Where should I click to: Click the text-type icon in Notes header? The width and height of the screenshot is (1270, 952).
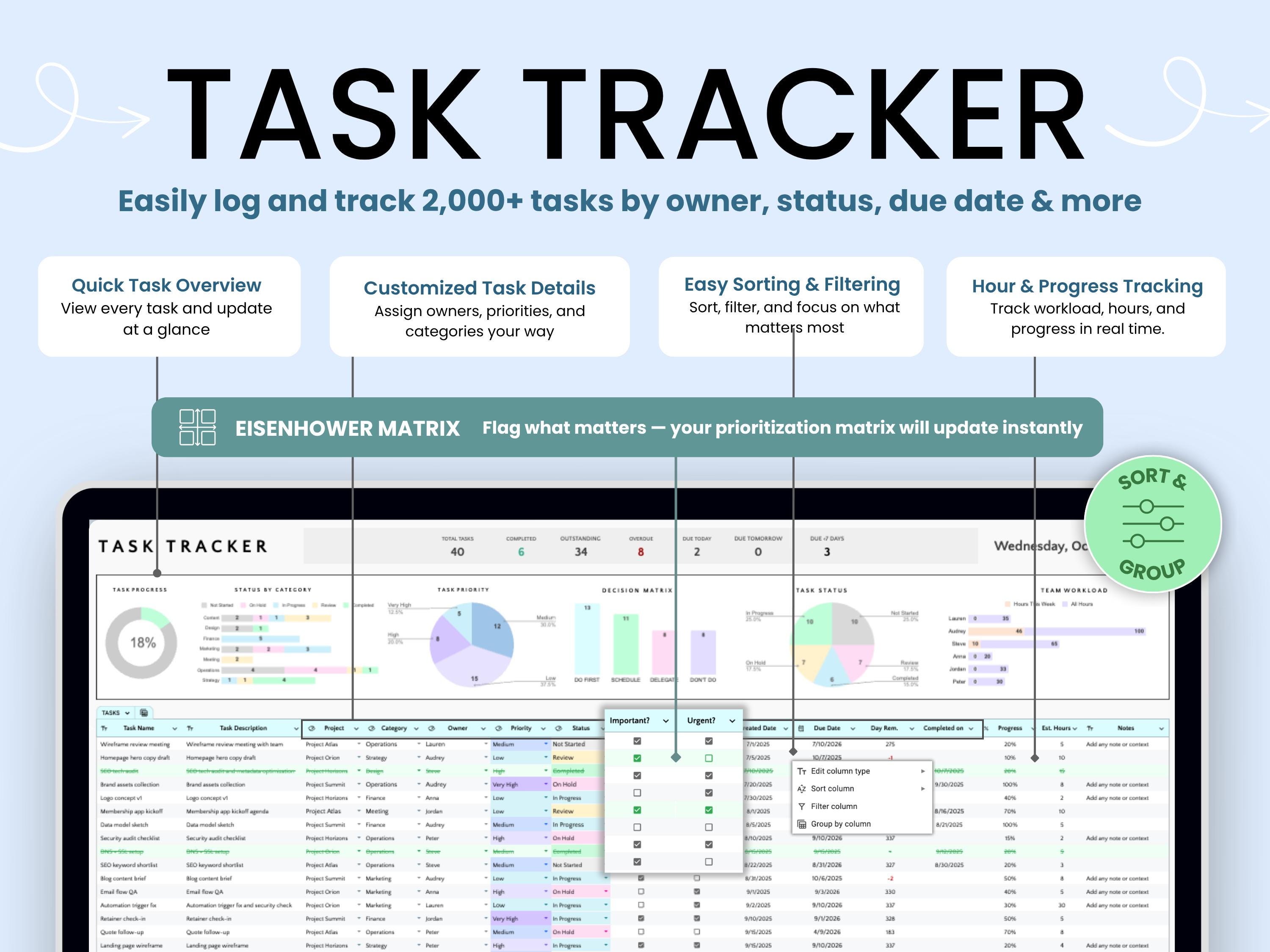tap(1090, 728)
